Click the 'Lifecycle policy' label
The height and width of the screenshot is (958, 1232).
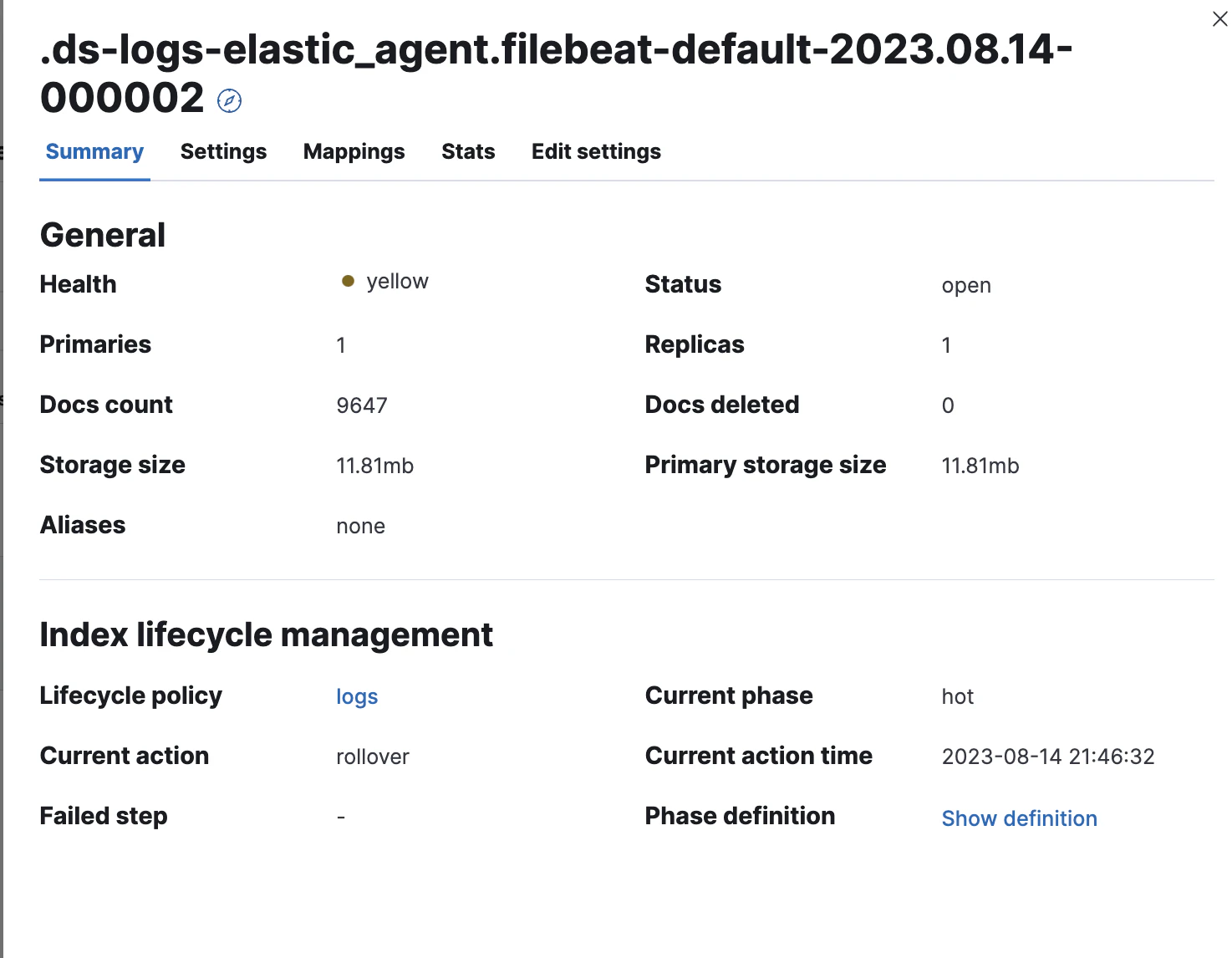pyautogui.click(x=131, y=696)
